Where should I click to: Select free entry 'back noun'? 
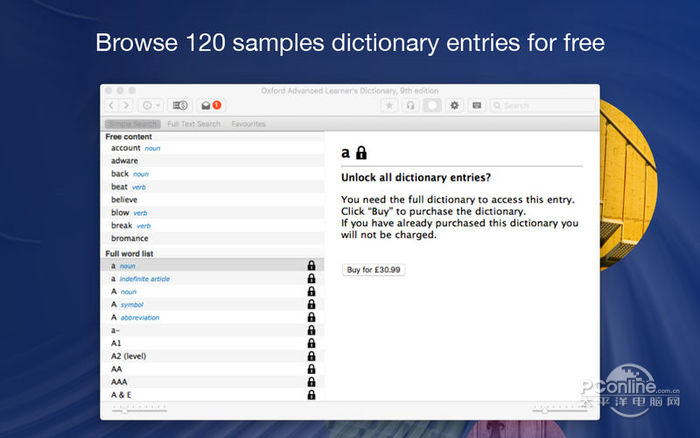[212, 174]
